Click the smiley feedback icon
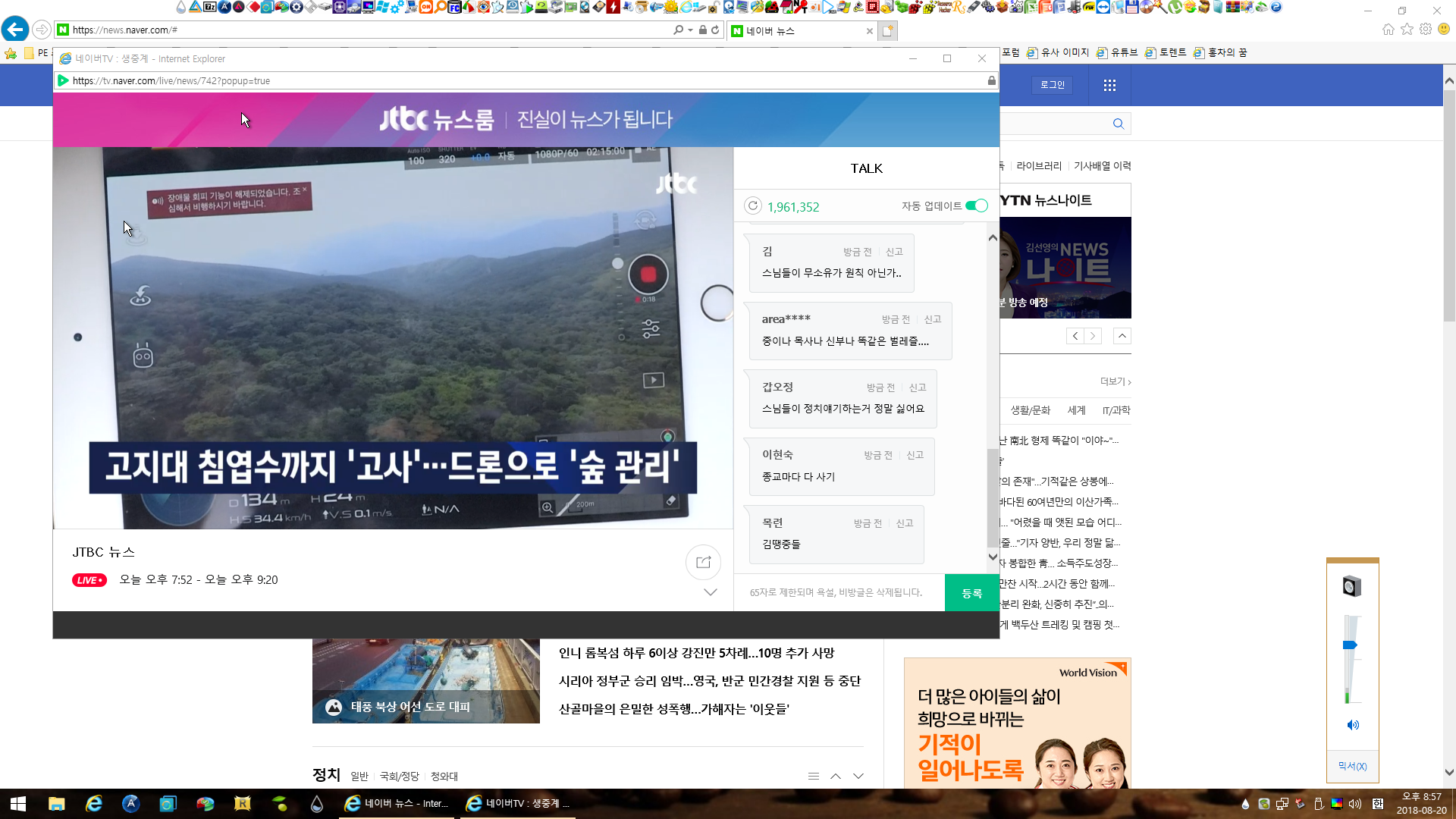This screenshot has width=1456, height=819. tap(1444, 29)
